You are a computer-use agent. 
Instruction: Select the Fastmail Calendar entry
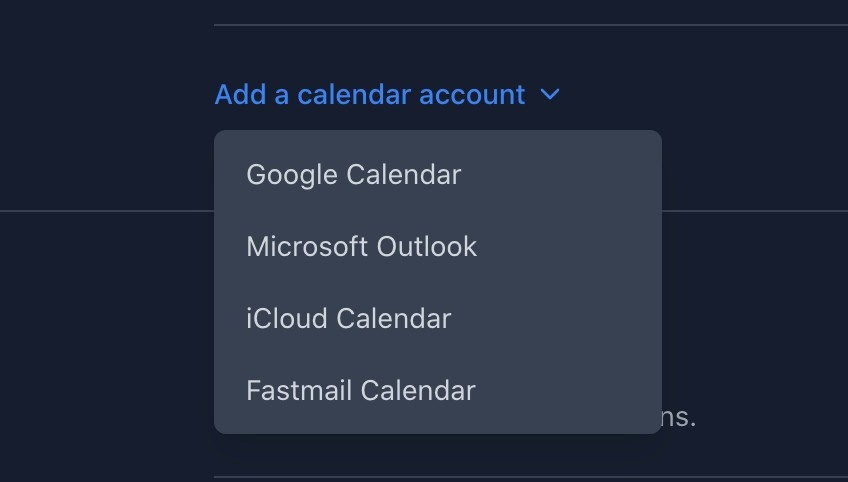tap(360, 390)
